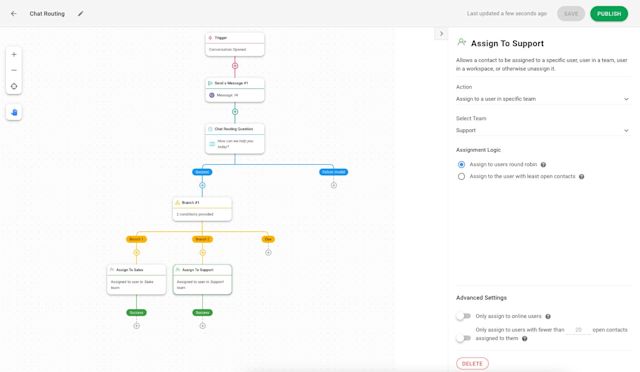Toggle Only assign to online users
The width and height of the screenshot is (640, 372).
[x=463, y=316]
